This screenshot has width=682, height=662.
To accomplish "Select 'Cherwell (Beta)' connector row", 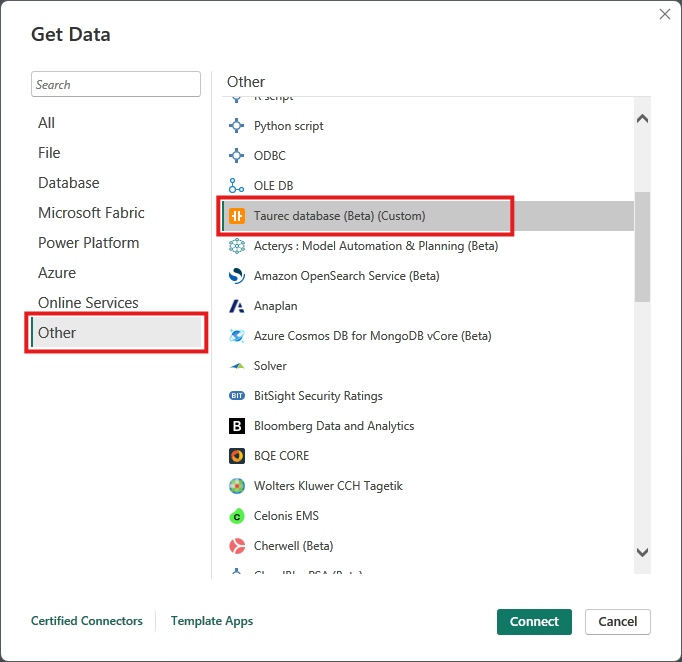I will (x=428, y=546).
